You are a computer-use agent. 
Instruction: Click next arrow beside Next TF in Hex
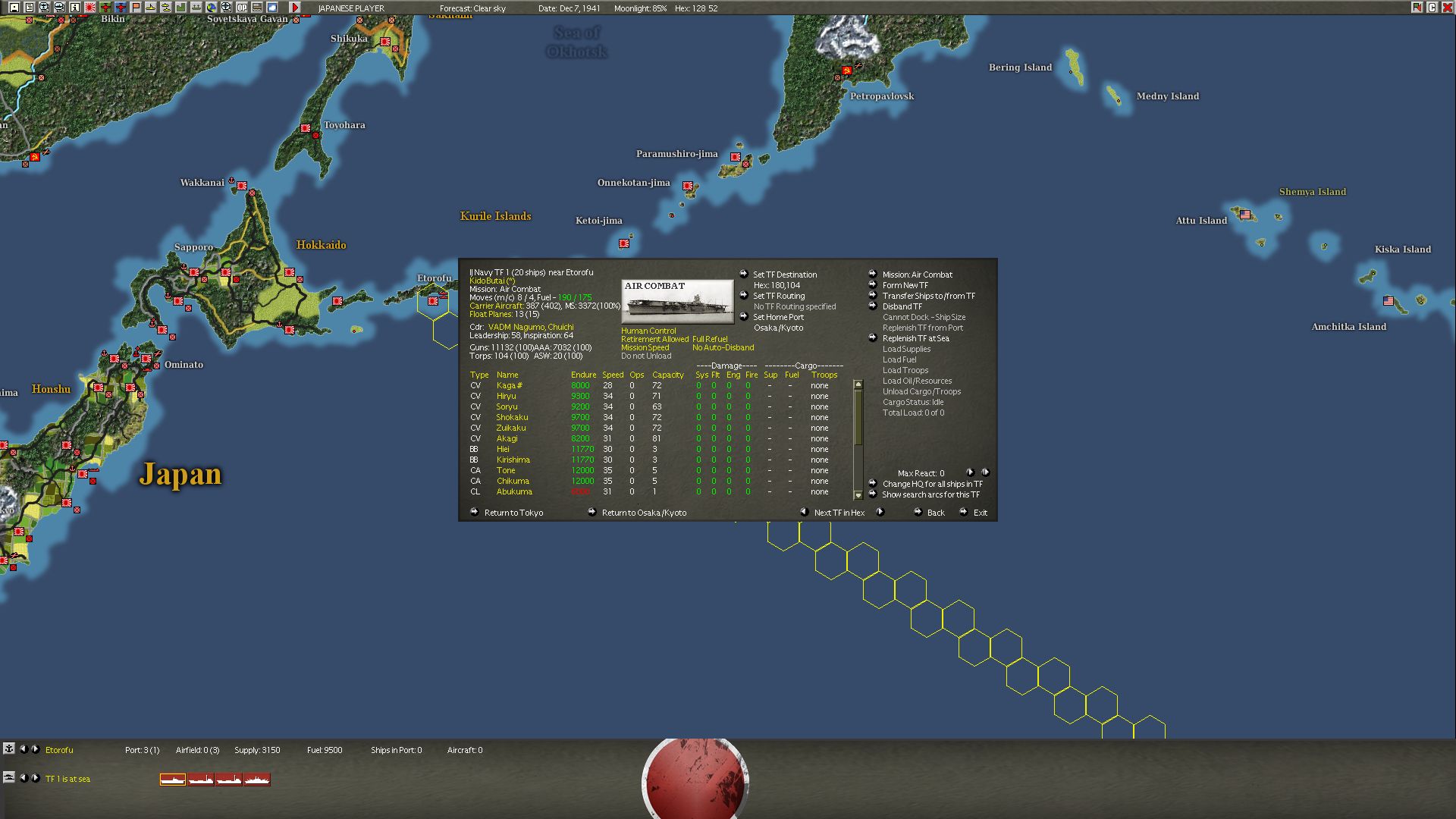click(x=880, y=512)
